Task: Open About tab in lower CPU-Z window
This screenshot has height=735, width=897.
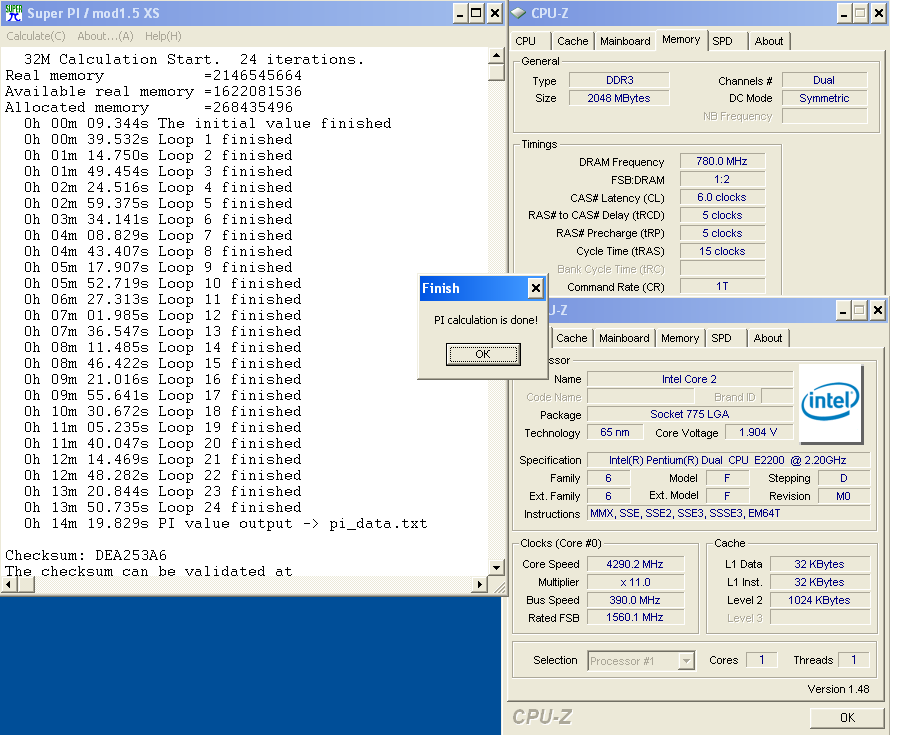Action: tap(768, 338)
